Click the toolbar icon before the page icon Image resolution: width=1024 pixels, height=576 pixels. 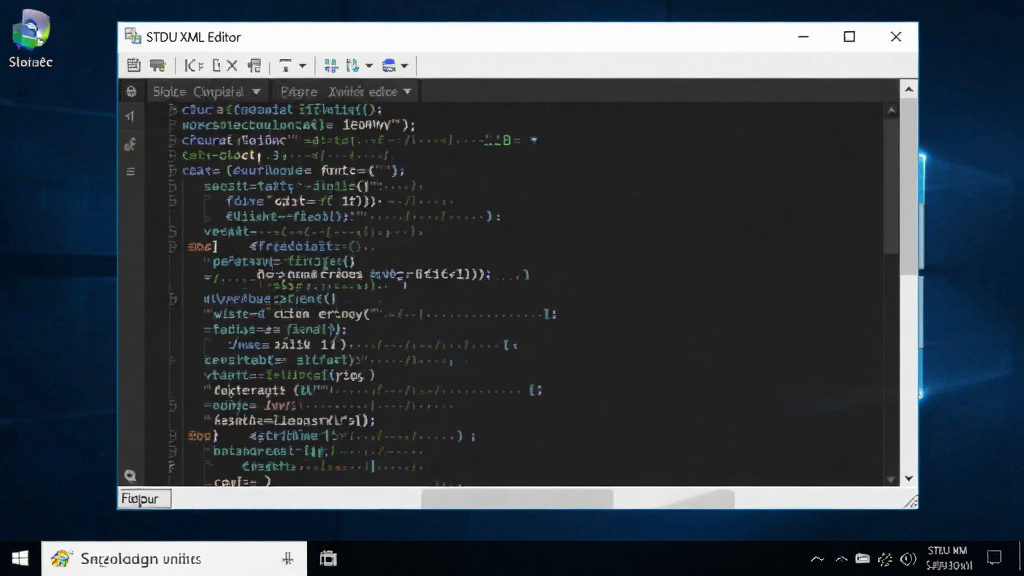coord(193,65)
